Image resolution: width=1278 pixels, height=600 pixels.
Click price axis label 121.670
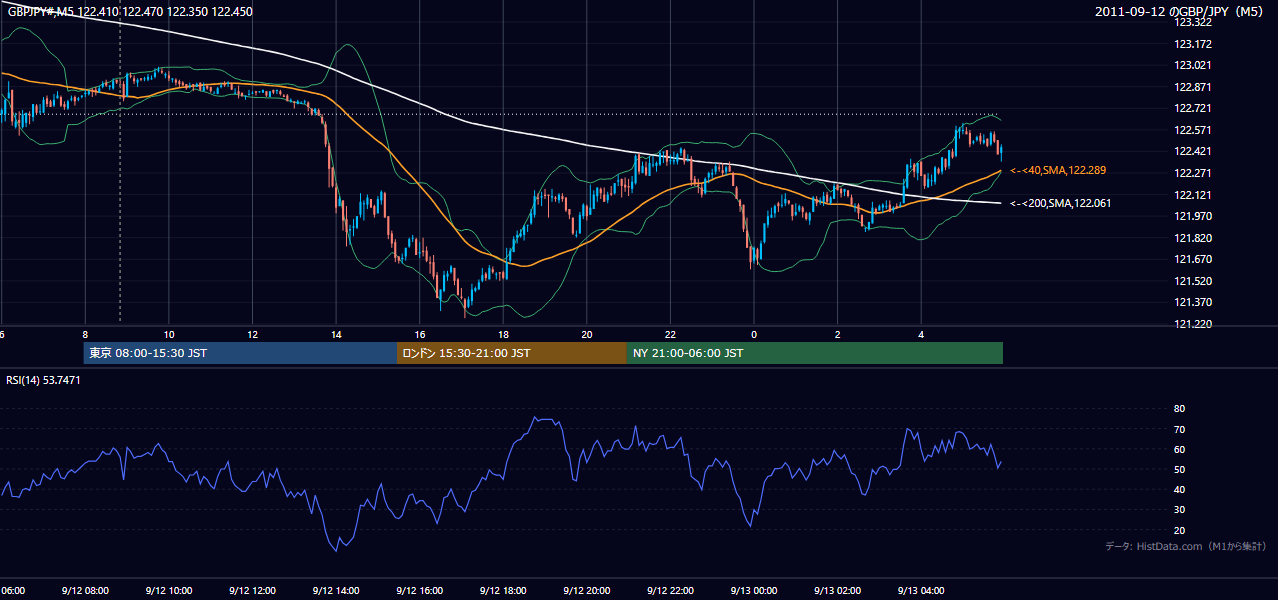(x=1193, y=259)
